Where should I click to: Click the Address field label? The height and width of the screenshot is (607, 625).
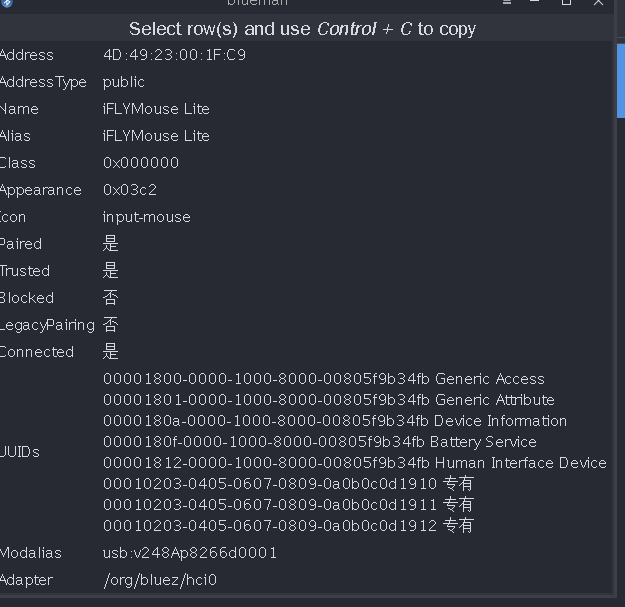click(26, 55)
